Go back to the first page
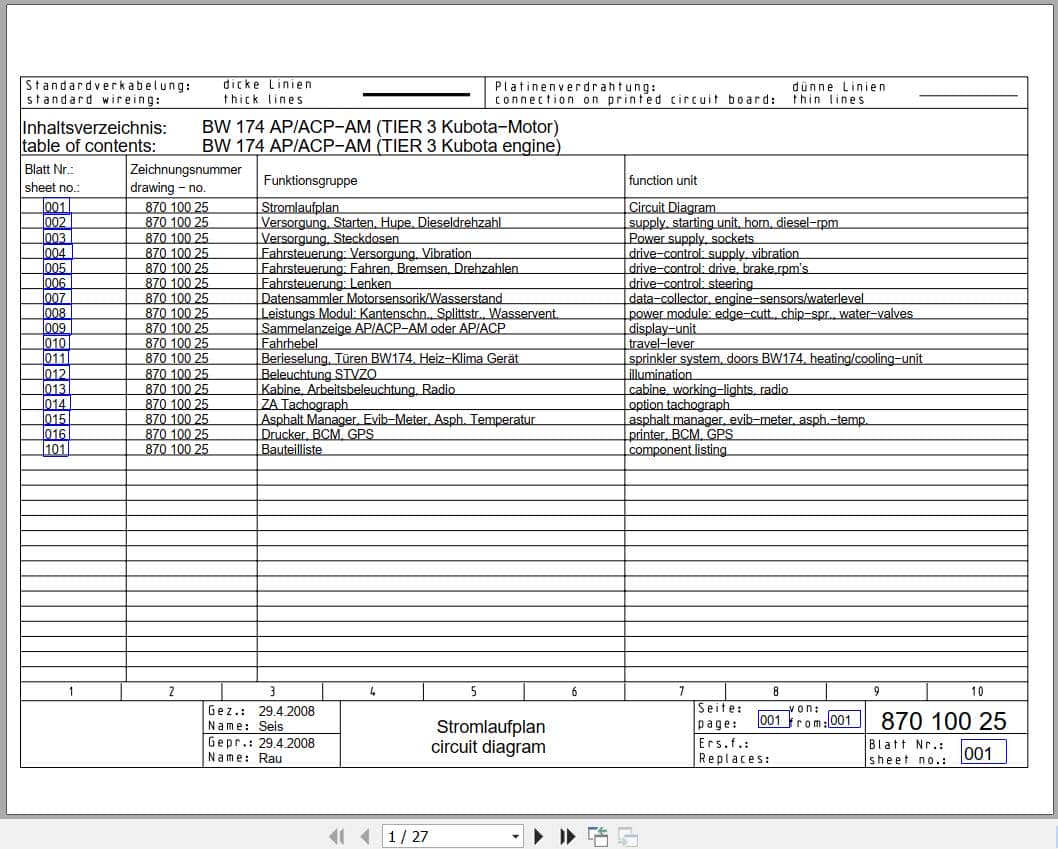 tap(337, 836)
